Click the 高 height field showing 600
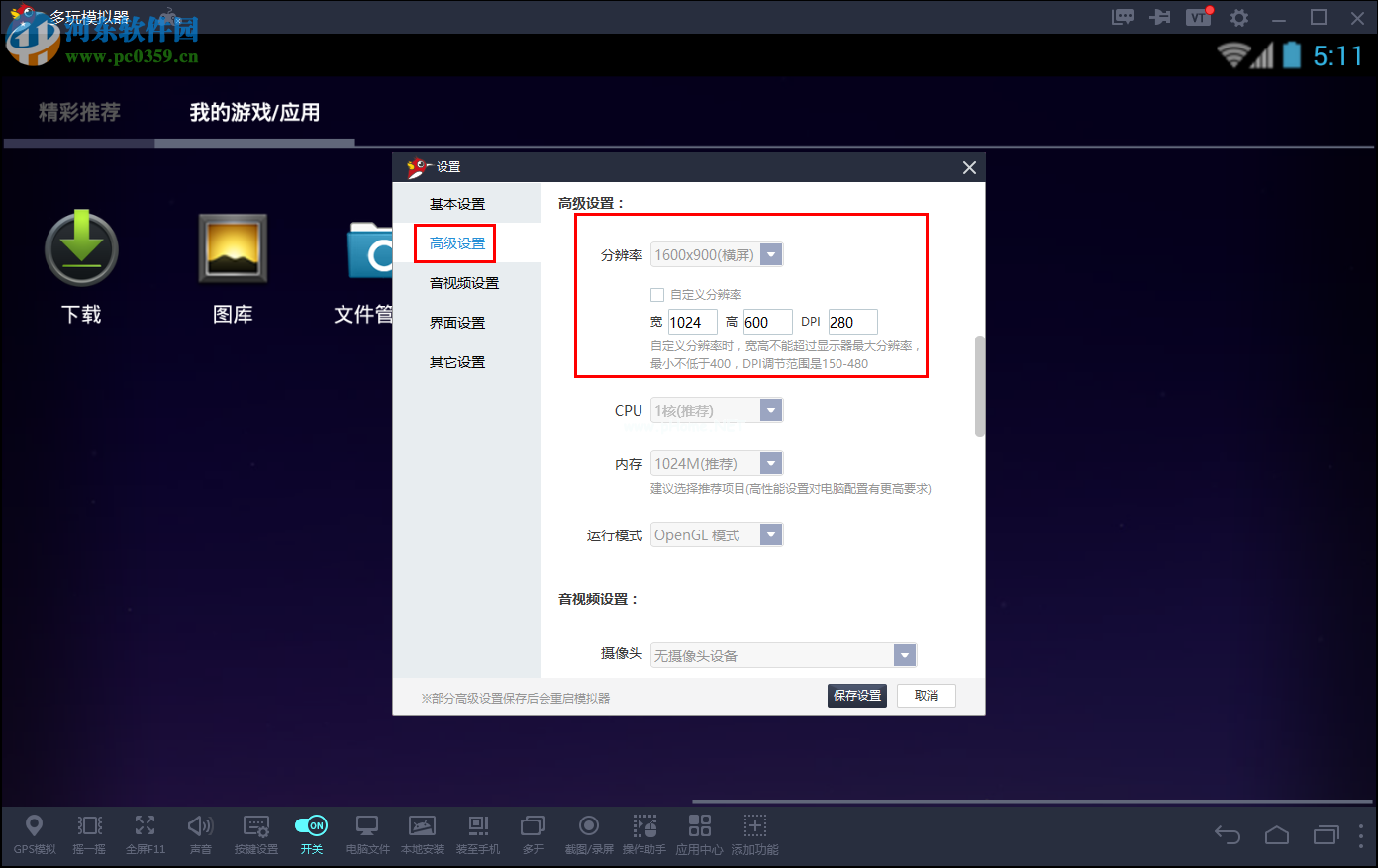The height and width of the screenshot is (868, 1378). 767,322
